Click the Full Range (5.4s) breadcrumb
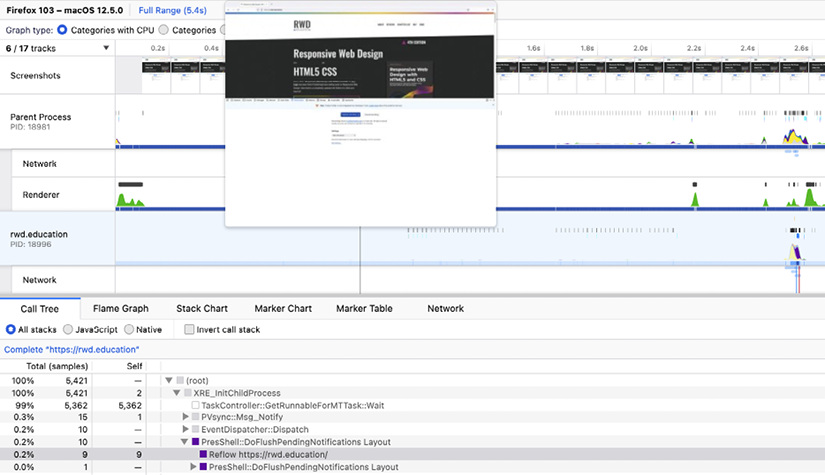This screenshot has height=475, width=825. (x=173, y=9)
